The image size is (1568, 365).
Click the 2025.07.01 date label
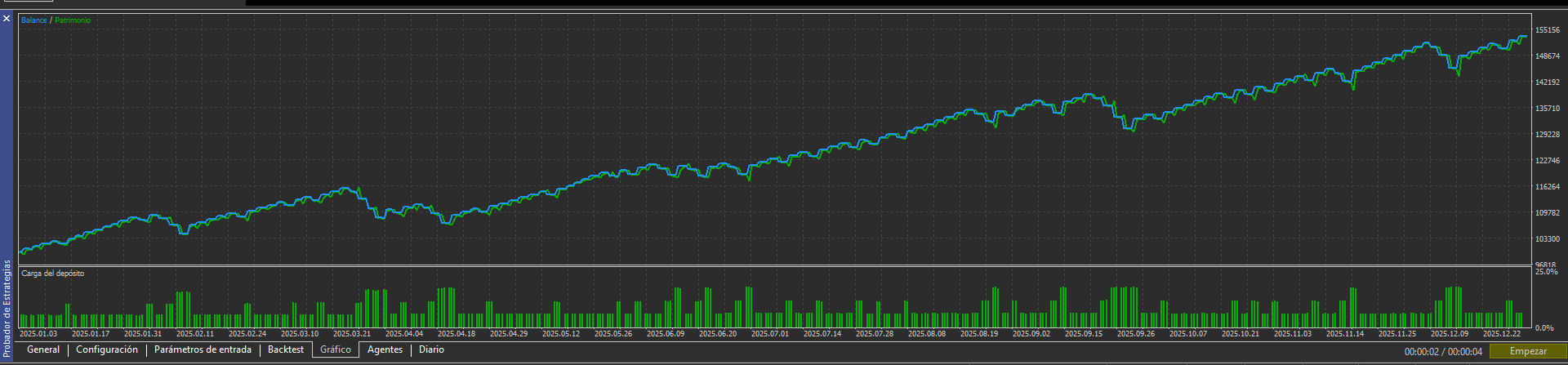pyautogui.click(x=770, y=334)
